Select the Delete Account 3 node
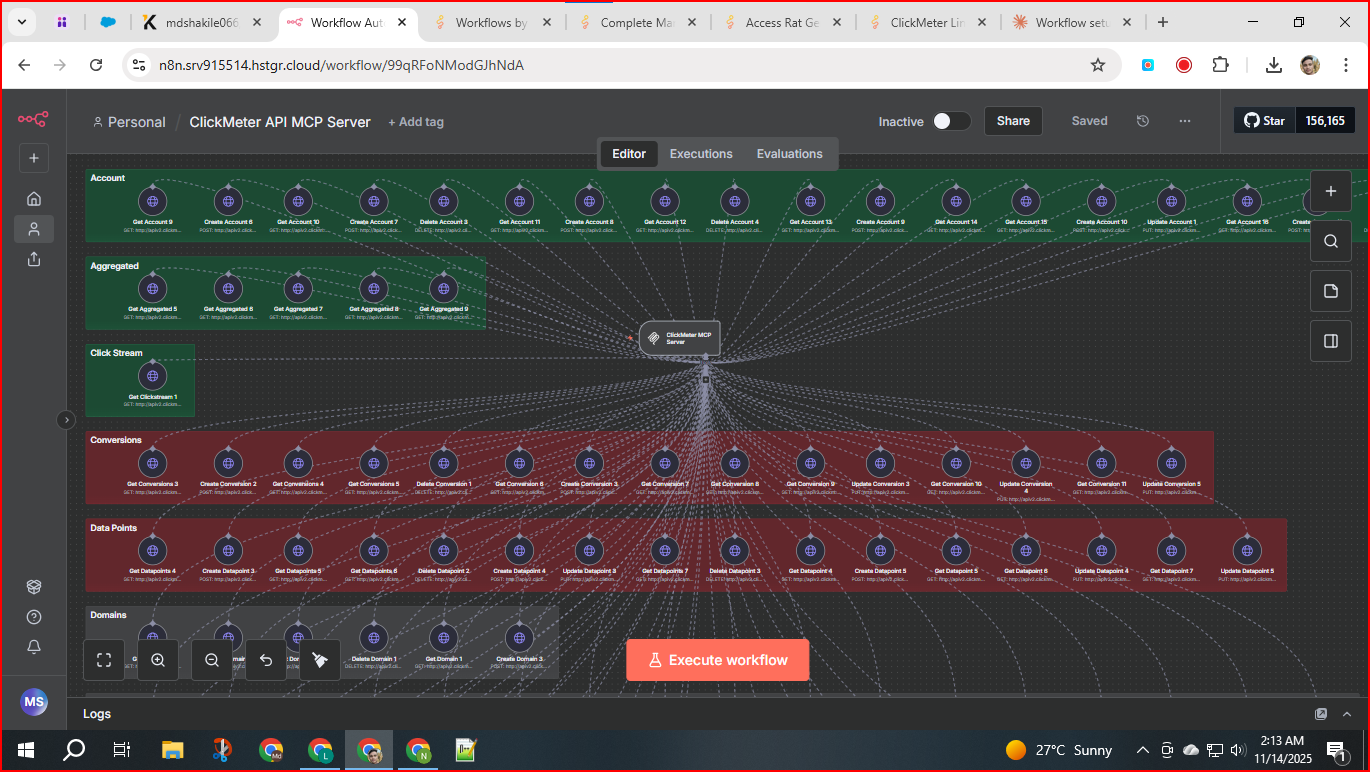This screenshot has width=1370, height=772. click(444, 201)
